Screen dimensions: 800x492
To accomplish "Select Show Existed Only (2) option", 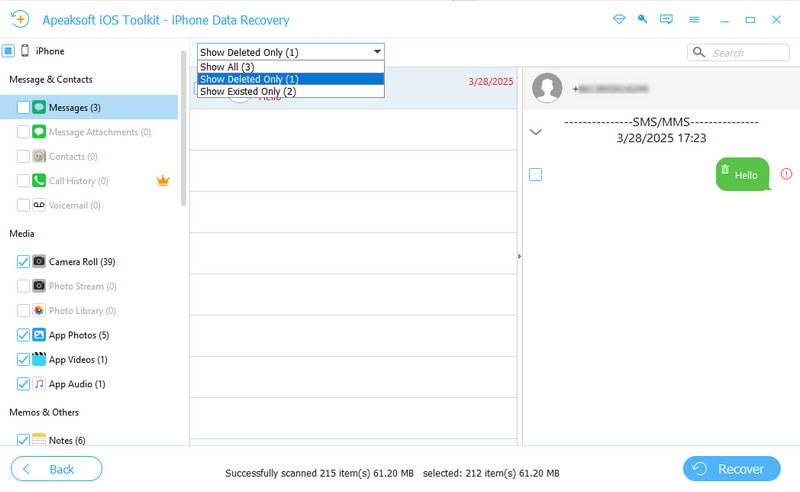I will [291, 91].
